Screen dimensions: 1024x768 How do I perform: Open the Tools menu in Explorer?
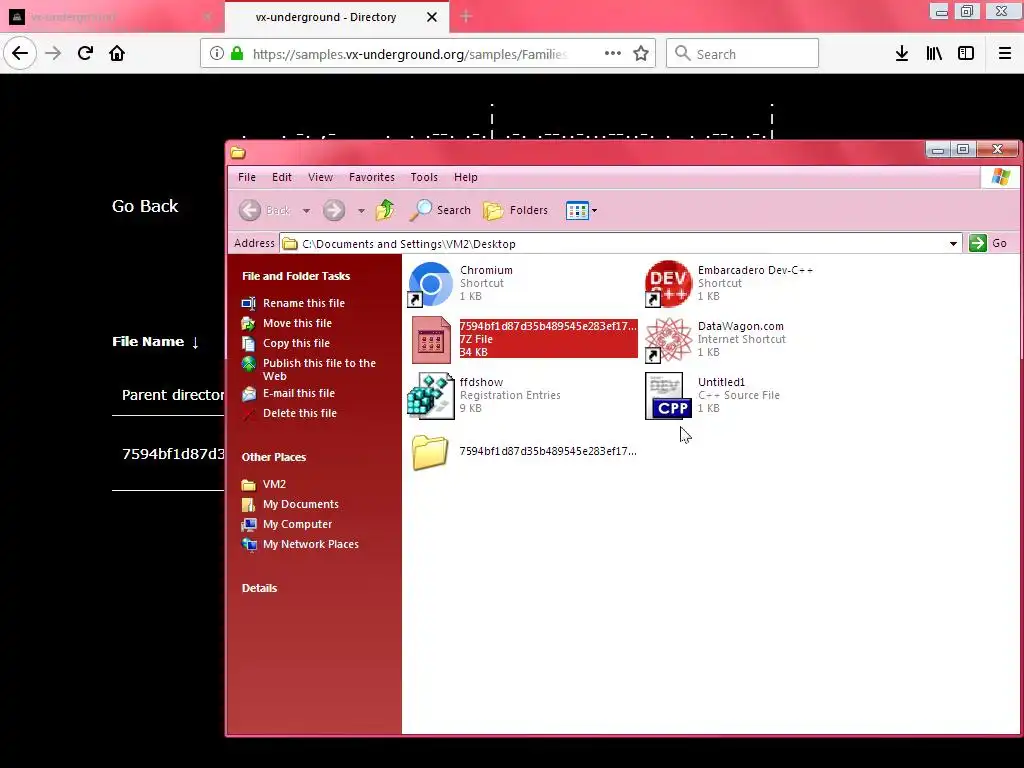click(424, 177)
